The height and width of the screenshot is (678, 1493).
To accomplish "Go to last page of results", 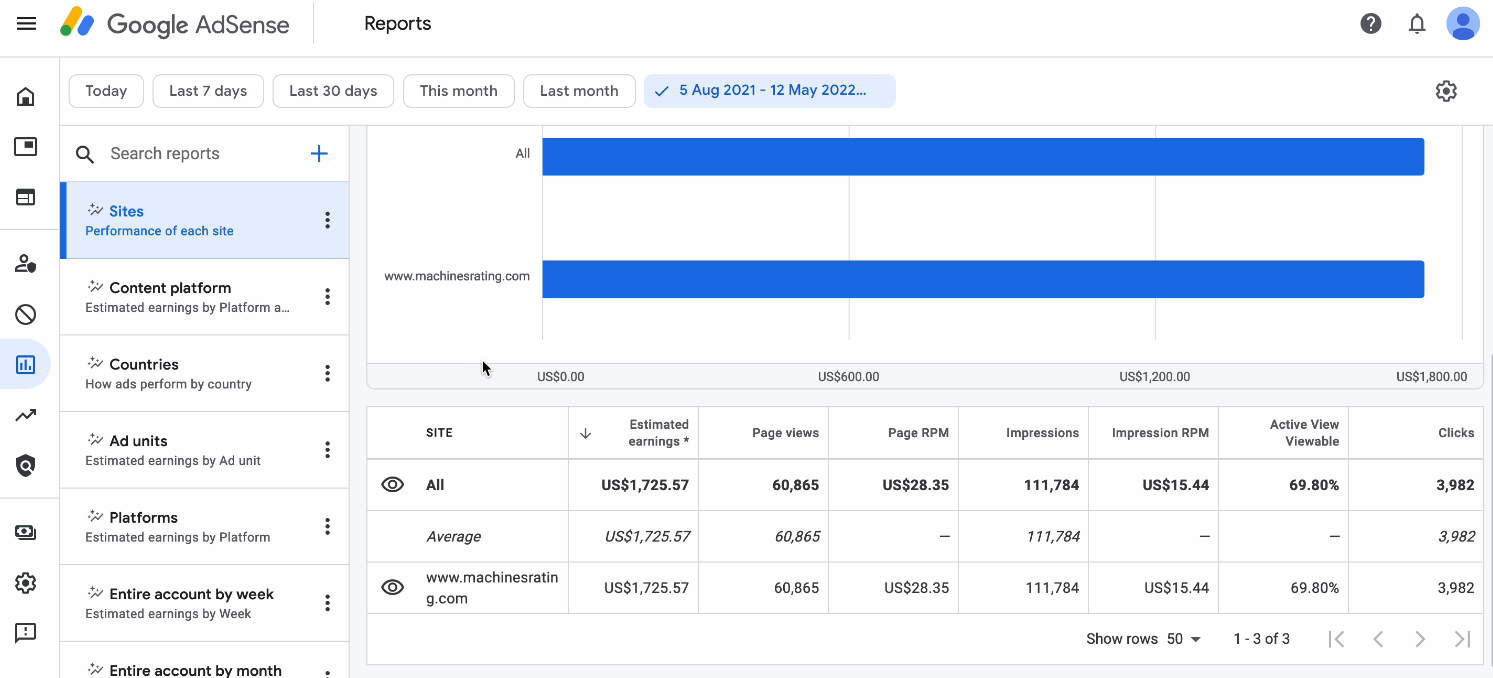I will [x=1462, y=639].
